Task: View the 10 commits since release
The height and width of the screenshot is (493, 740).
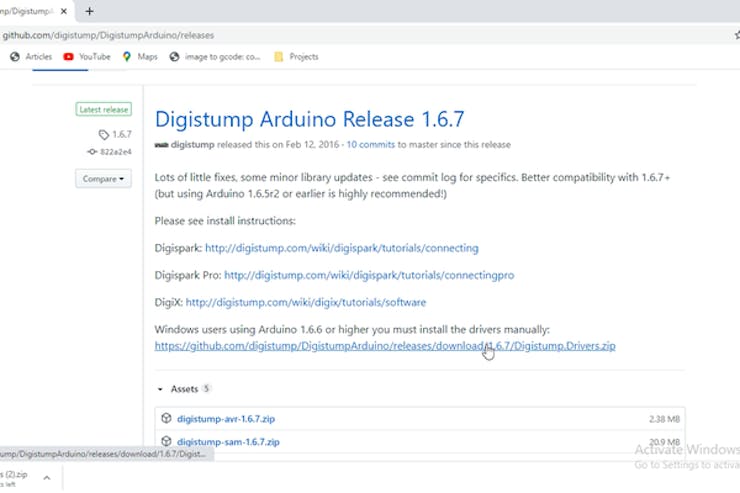Action: (x=371, y=145)
